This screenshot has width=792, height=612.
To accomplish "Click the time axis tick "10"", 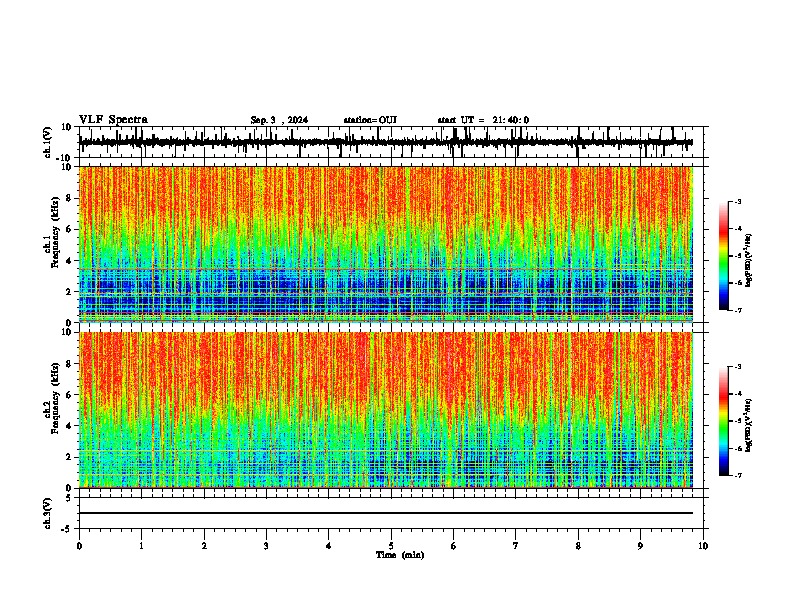I will pyautogui.click(x=703, y=546).
